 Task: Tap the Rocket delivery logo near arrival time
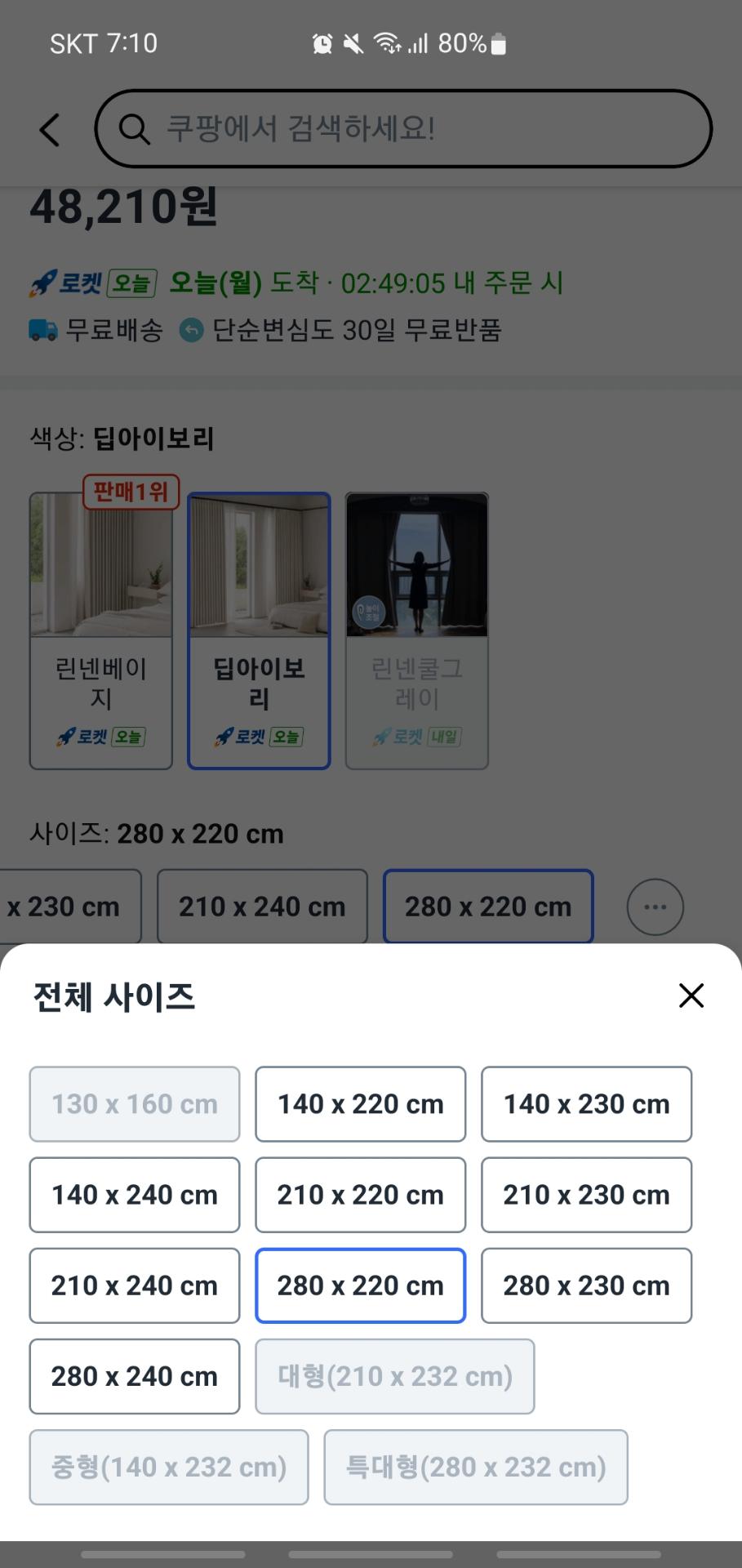67,283
